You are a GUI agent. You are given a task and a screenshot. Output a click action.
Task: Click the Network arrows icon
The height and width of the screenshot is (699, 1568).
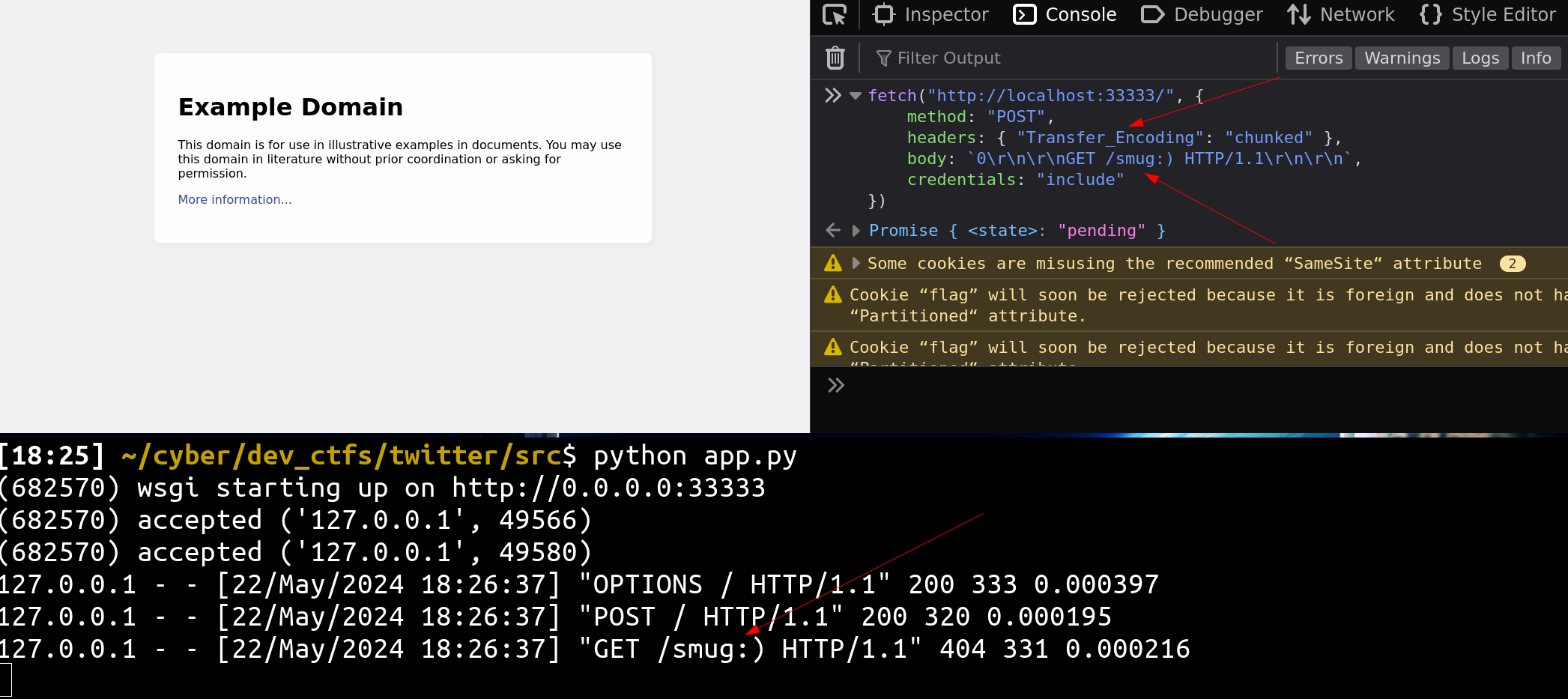point(1298,15)
